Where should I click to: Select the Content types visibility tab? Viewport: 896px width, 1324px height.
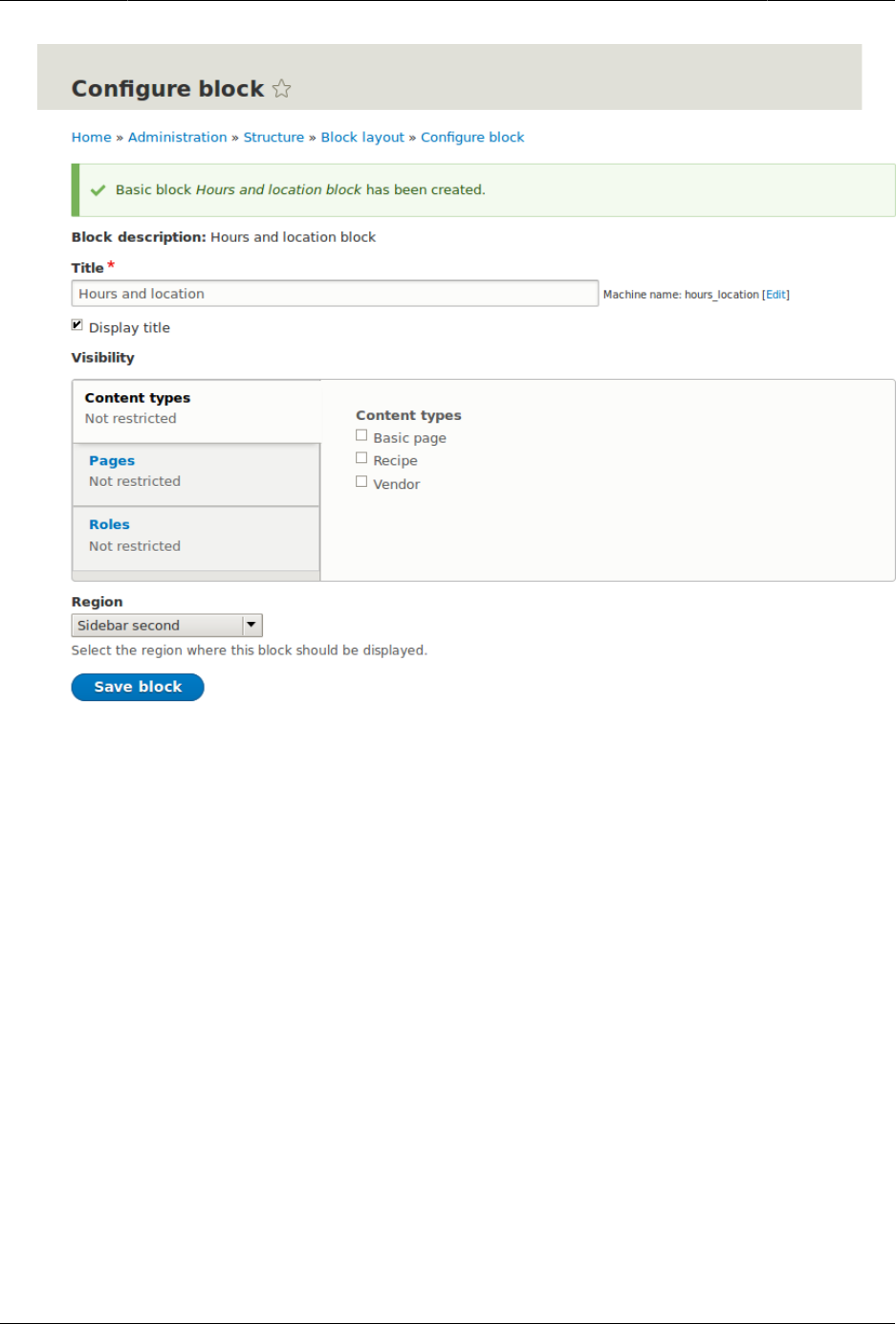coord(138,398)
